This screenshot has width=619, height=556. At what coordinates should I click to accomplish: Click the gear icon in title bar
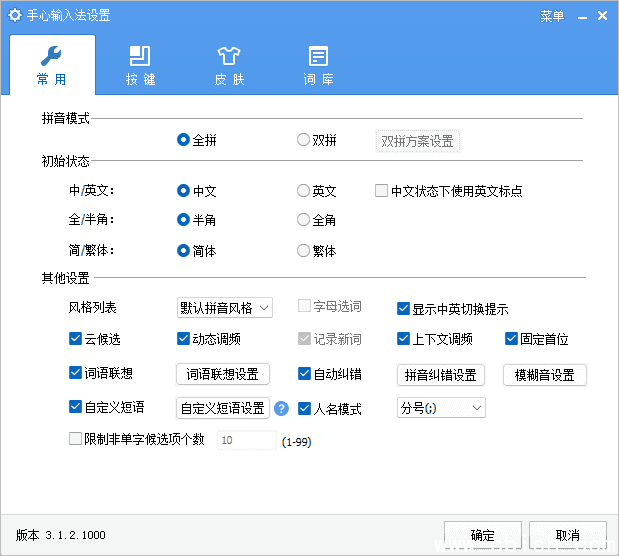click(15, 16)
